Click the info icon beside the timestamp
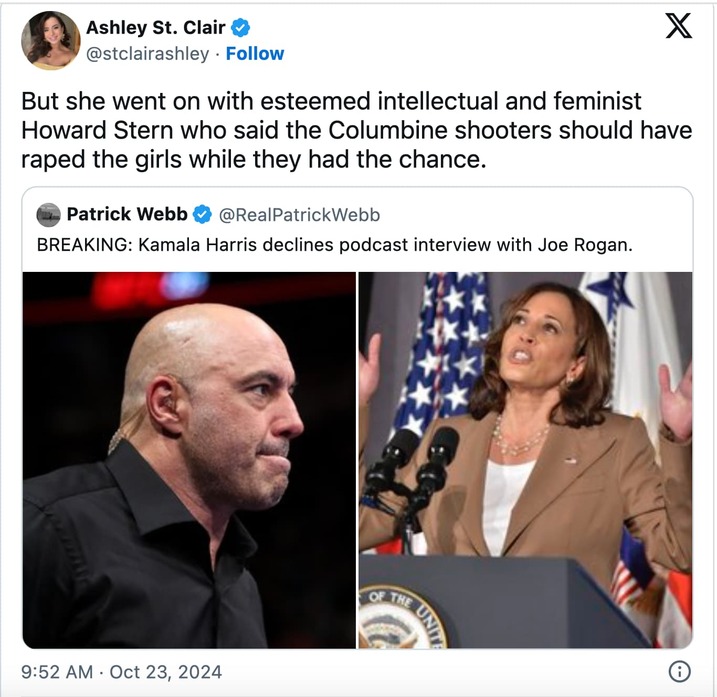 [680, 671]
